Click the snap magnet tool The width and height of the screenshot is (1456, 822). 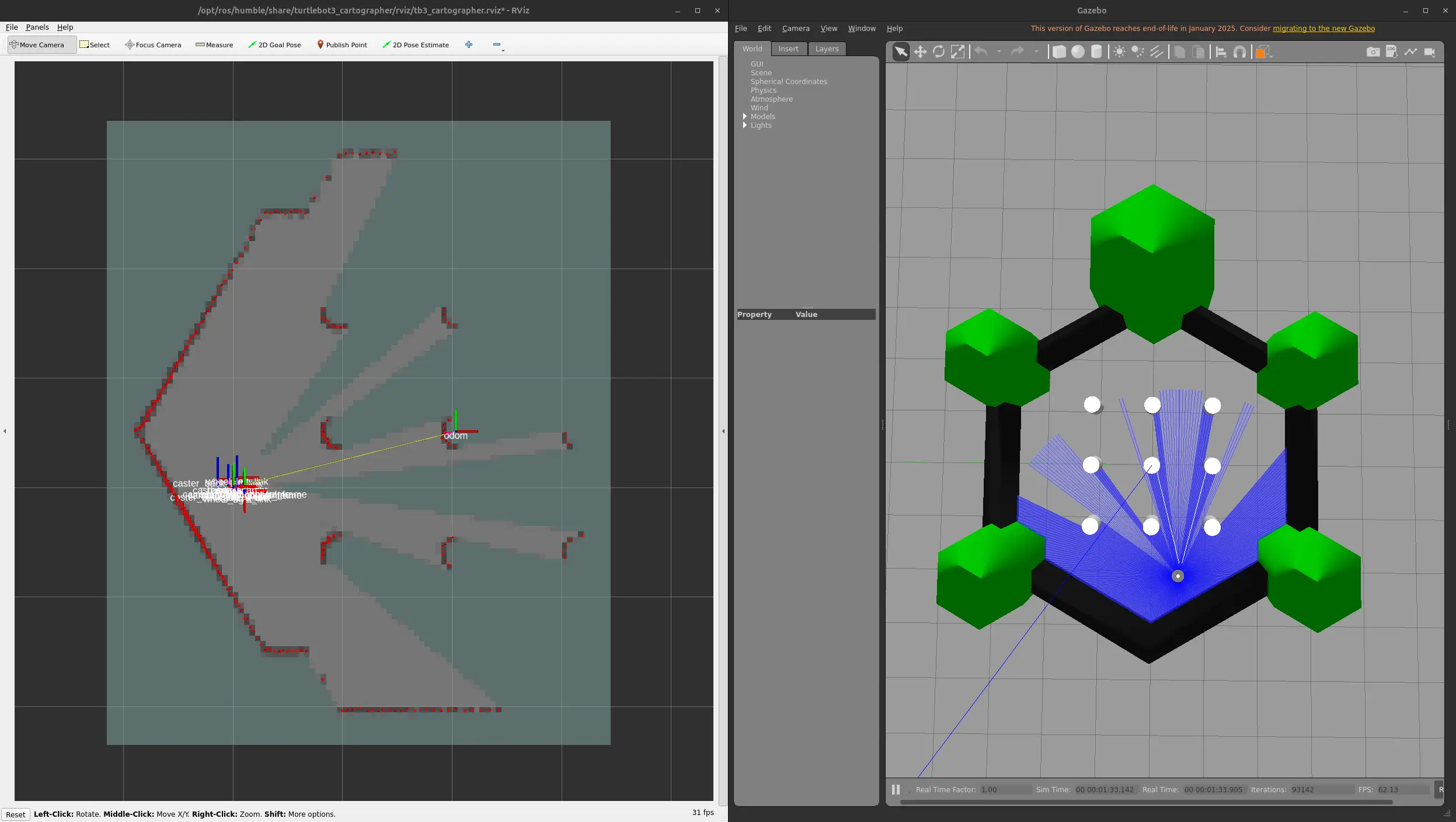1239,52
